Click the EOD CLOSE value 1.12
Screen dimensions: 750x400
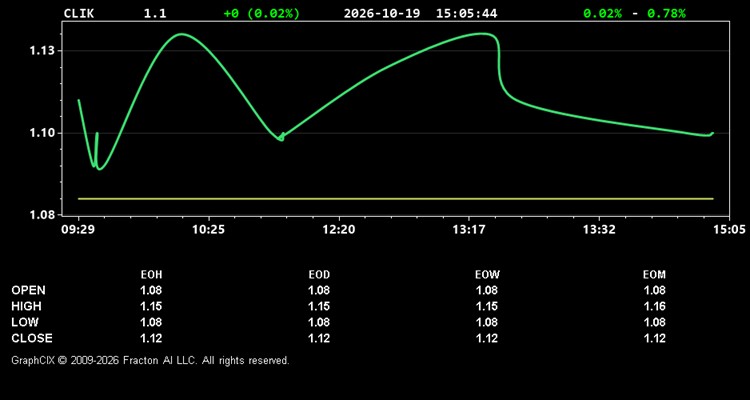click(x=319, y=338)
